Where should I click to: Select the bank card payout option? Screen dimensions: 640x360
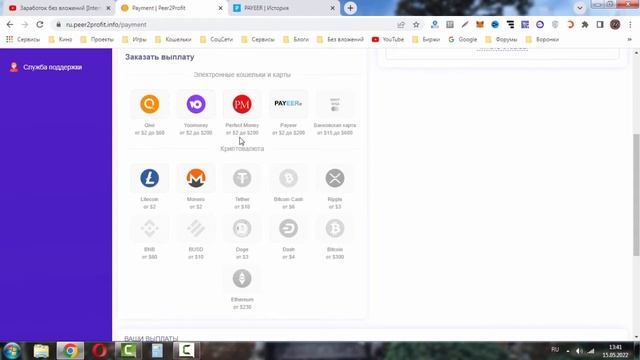(335, 104)
